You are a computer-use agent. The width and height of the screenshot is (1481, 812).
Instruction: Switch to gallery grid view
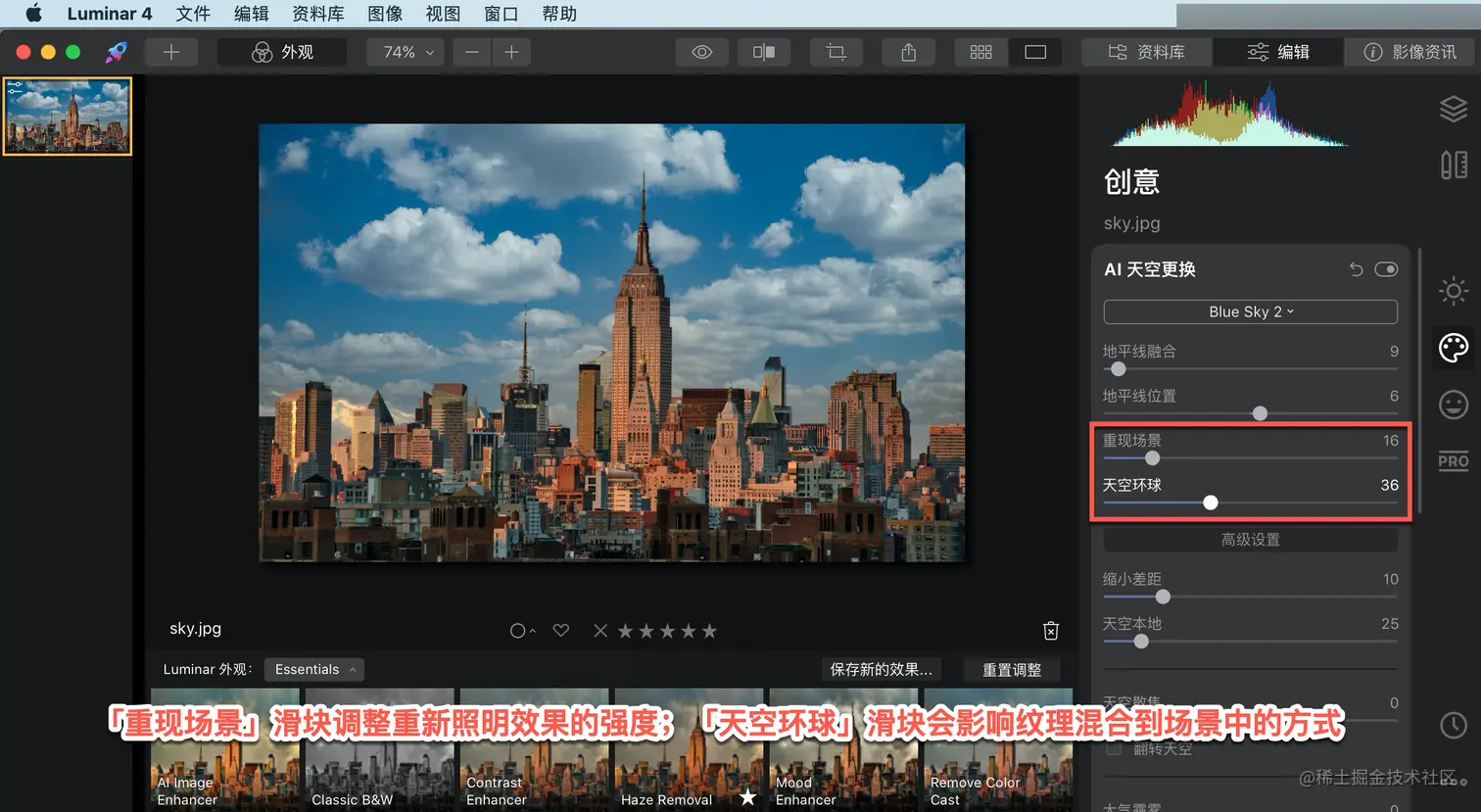(x=981, y=52)
